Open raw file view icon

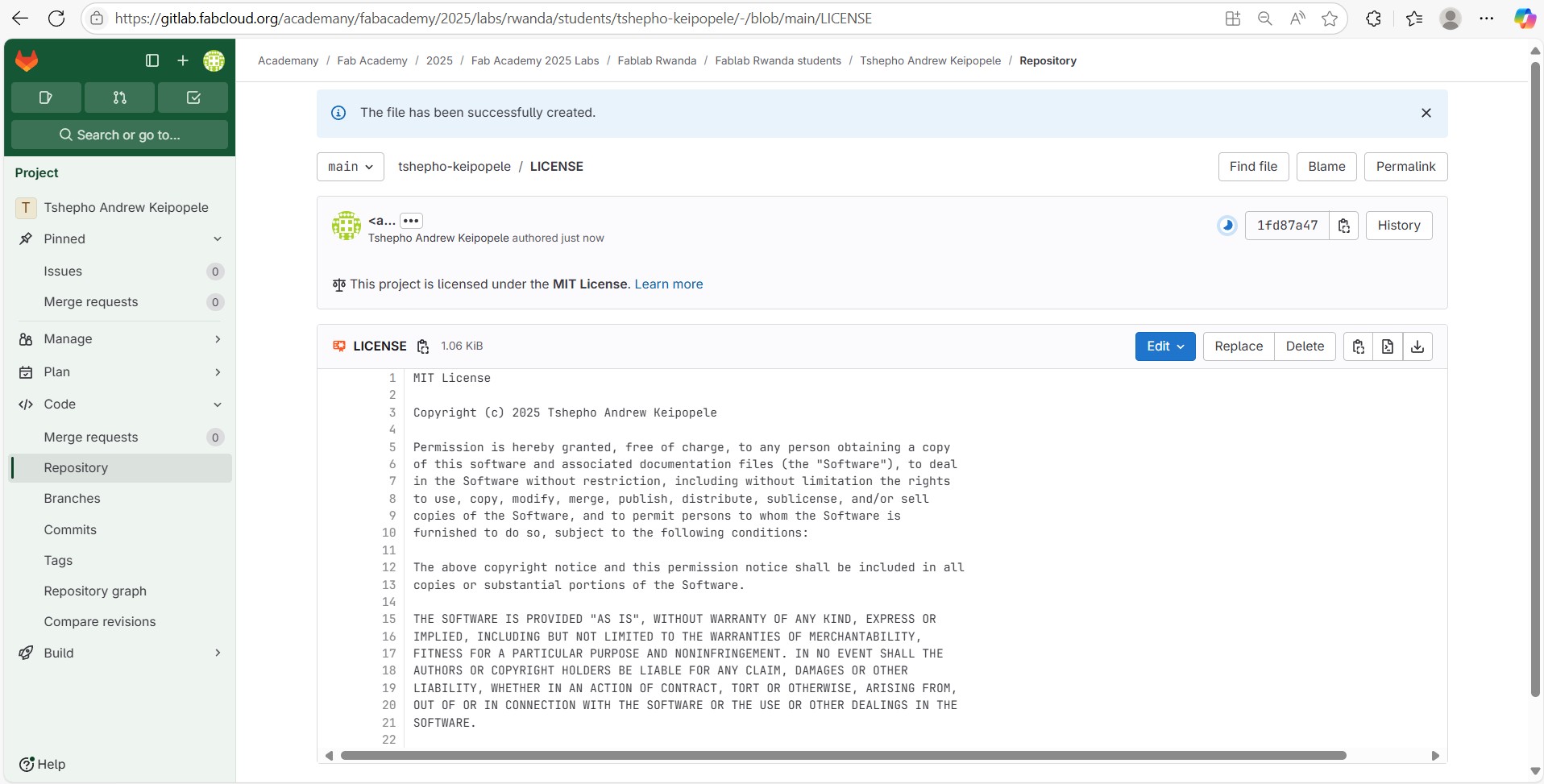[x=1388, y=346]
